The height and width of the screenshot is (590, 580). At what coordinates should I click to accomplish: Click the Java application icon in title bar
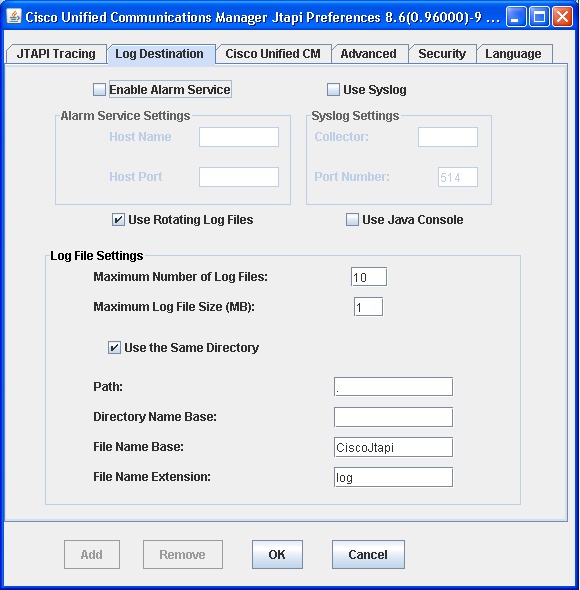point(14,17)
